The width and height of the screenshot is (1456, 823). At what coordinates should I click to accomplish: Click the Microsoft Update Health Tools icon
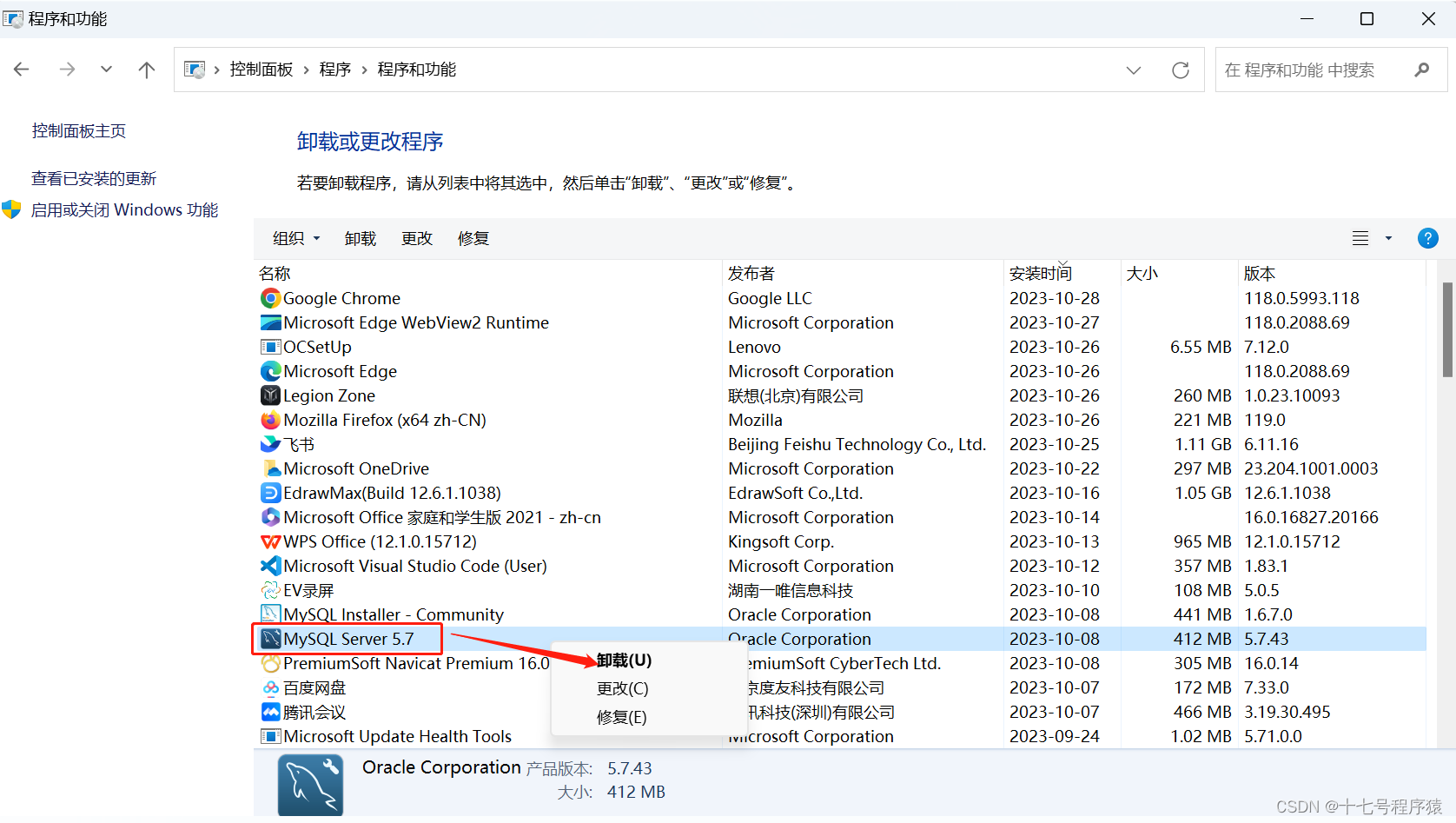click(271, 736)
